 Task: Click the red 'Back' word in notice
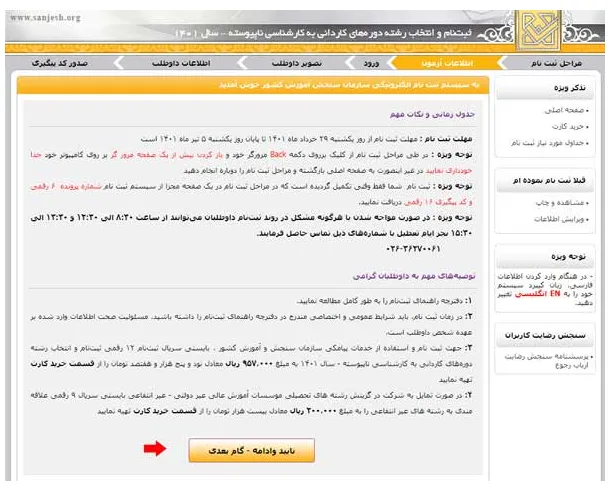pyautogui.click(x=278, y=154)
